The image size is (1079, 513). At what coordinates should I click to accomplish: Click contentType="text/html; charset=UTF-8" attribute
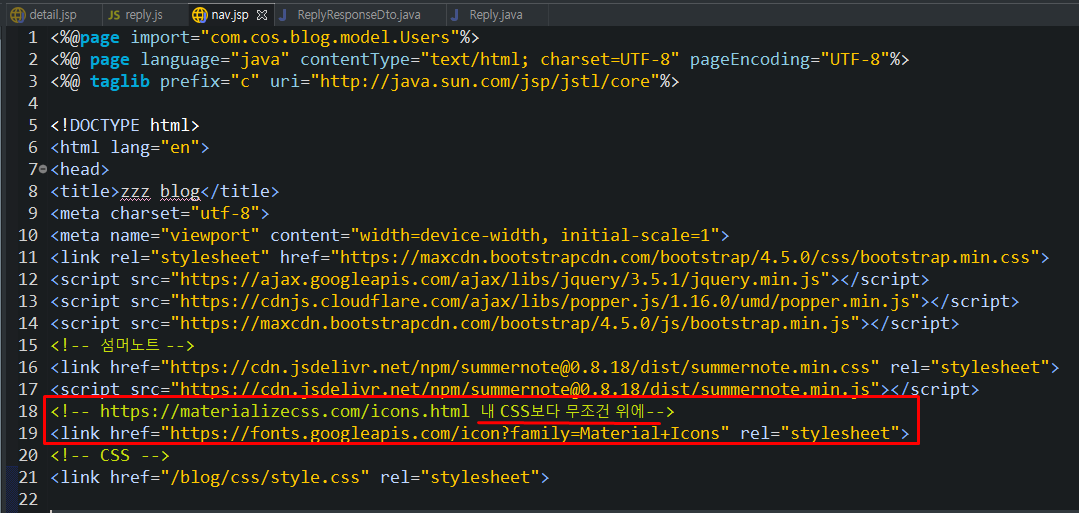point(490,59)
